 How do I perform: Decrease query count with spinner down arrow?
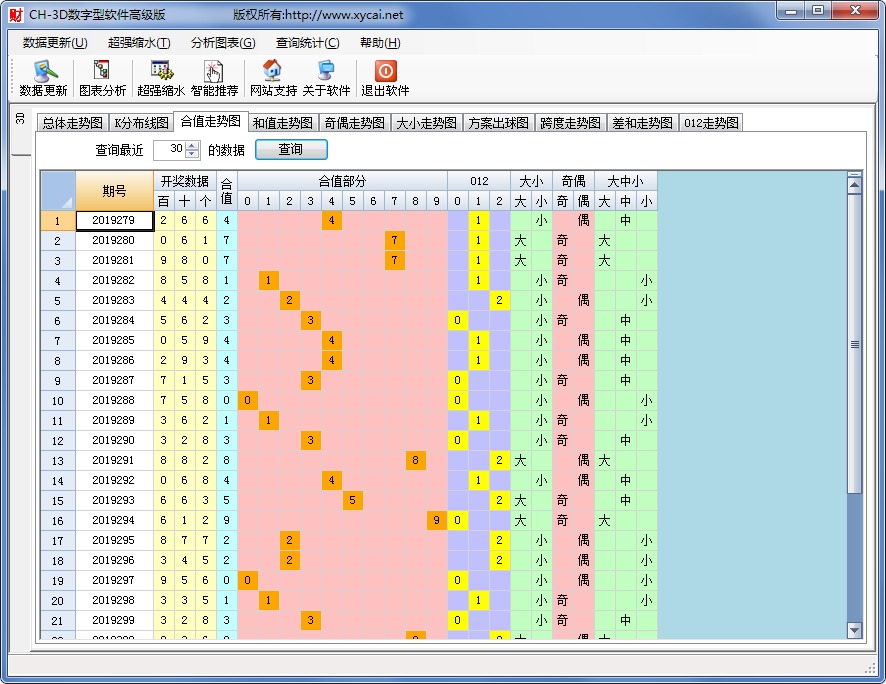192,154
